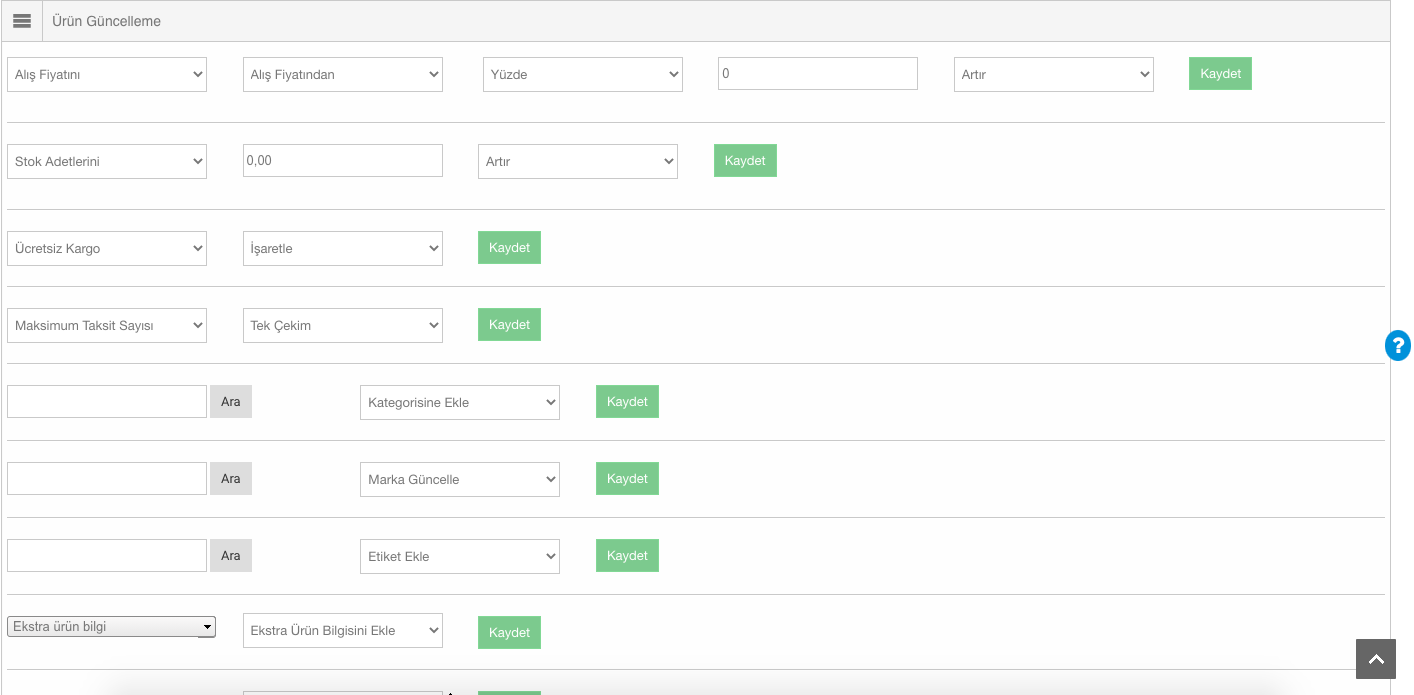
Task: Open the Alış Fiyatından dropdown
Action: click(343, 74)
